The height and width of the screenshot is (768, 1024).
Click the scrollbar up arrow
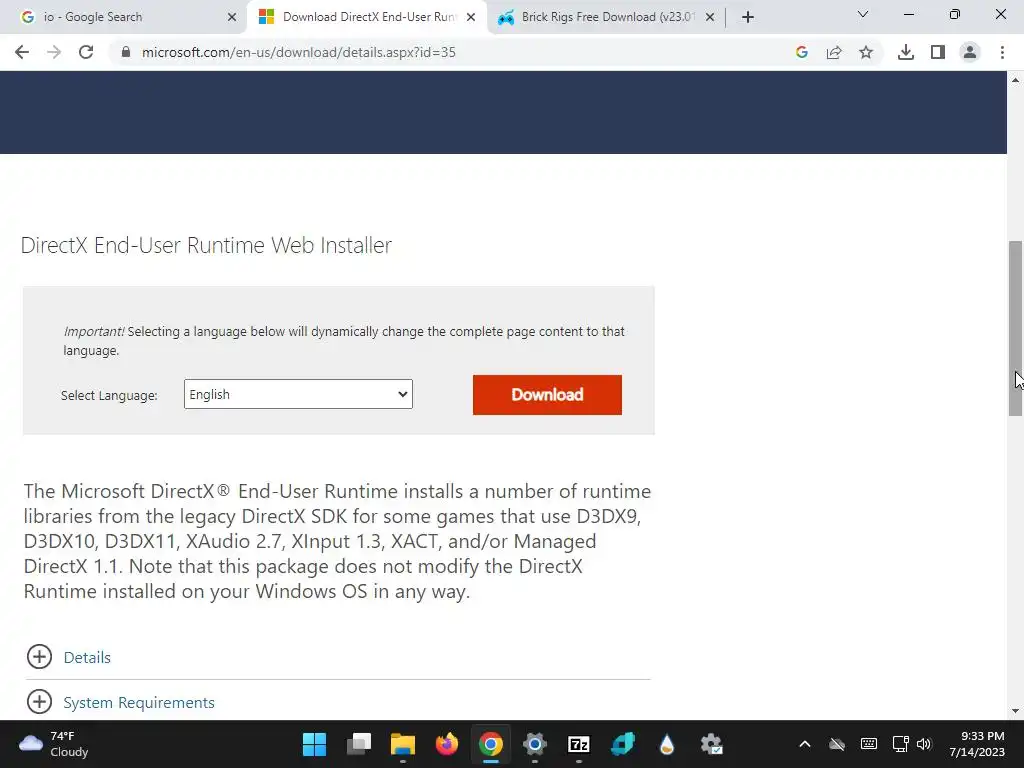(x=1015, y=80)
